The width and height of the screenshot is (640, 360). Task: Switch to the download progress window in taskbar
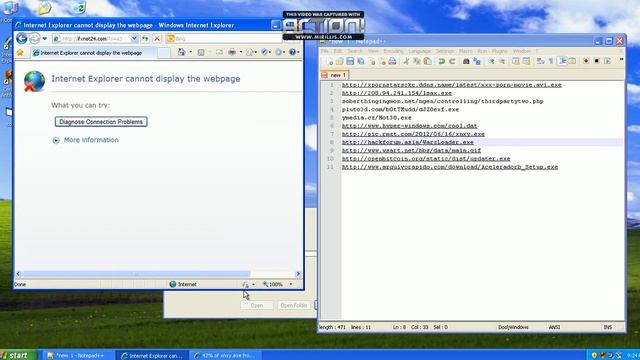[226, 356]
